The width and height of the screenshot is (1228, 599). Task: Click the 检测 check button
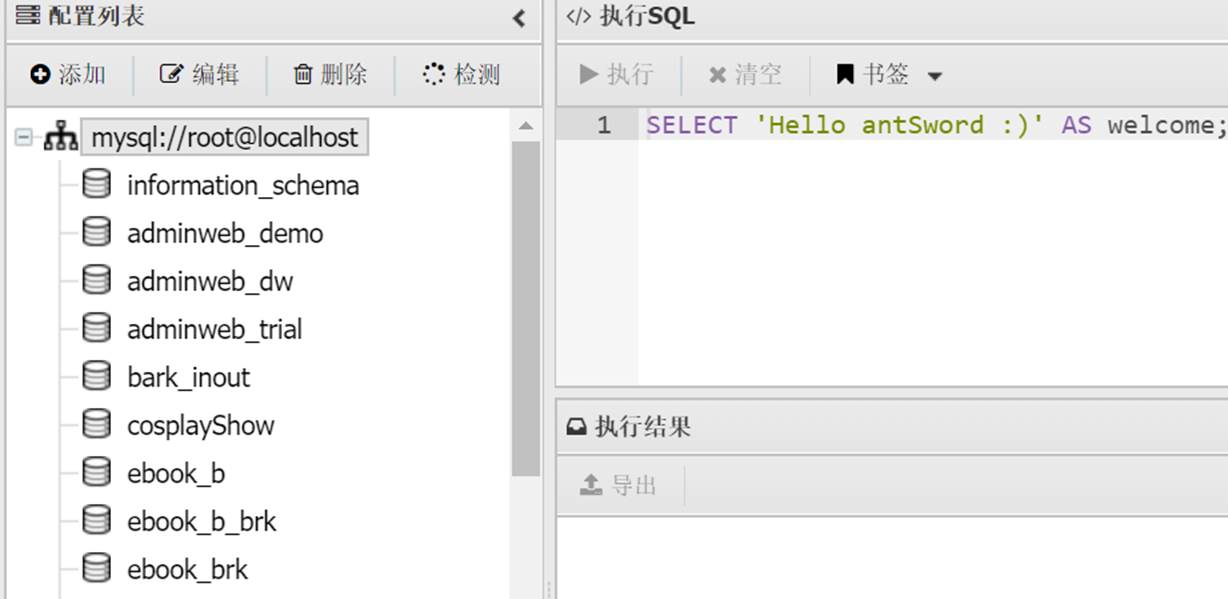click(x=461, y=74)
